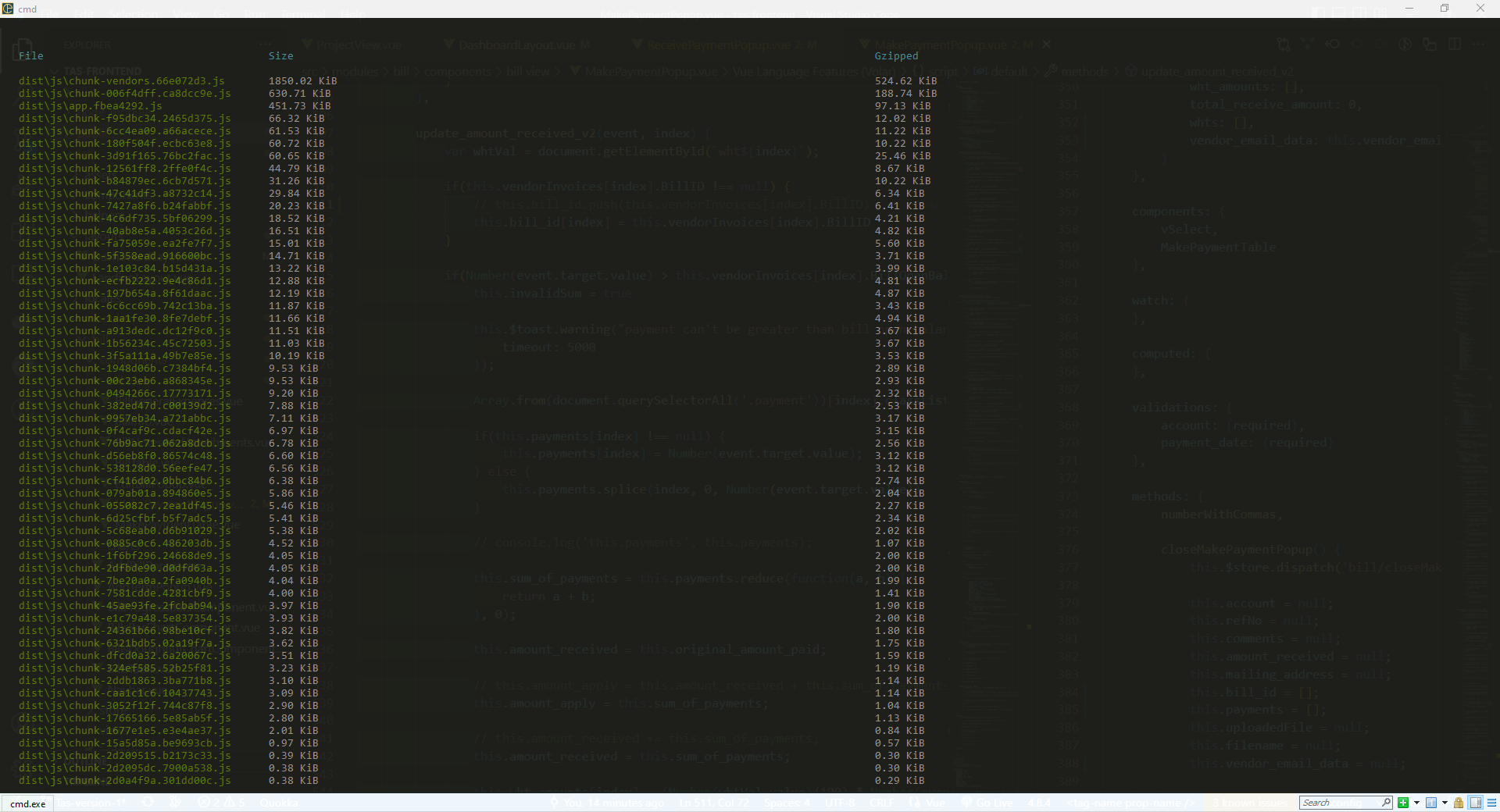Click dist\js\chunk-fa75059e.ea2fe7f7.js line
Image resolution: width=1500 pixels, height=812 pixels.
coord(125,244)
